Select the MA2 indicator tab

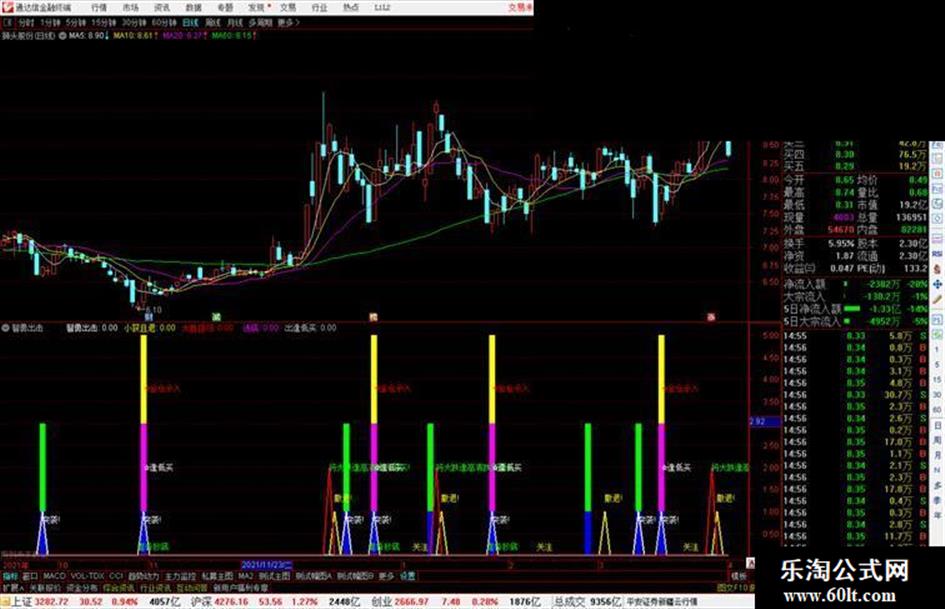(246, 576)
